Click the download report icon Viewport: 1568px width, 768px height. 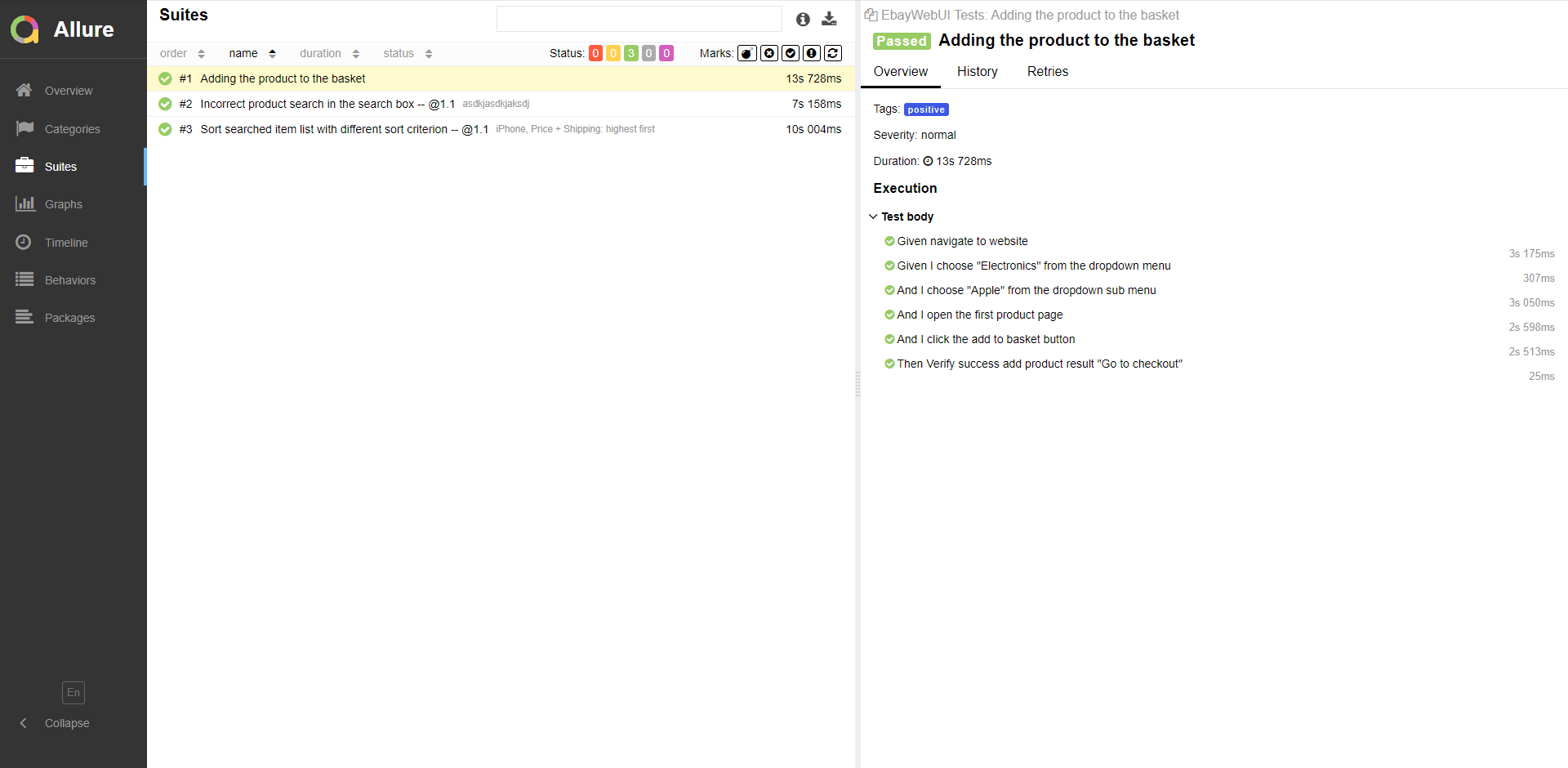pos(829,18)
